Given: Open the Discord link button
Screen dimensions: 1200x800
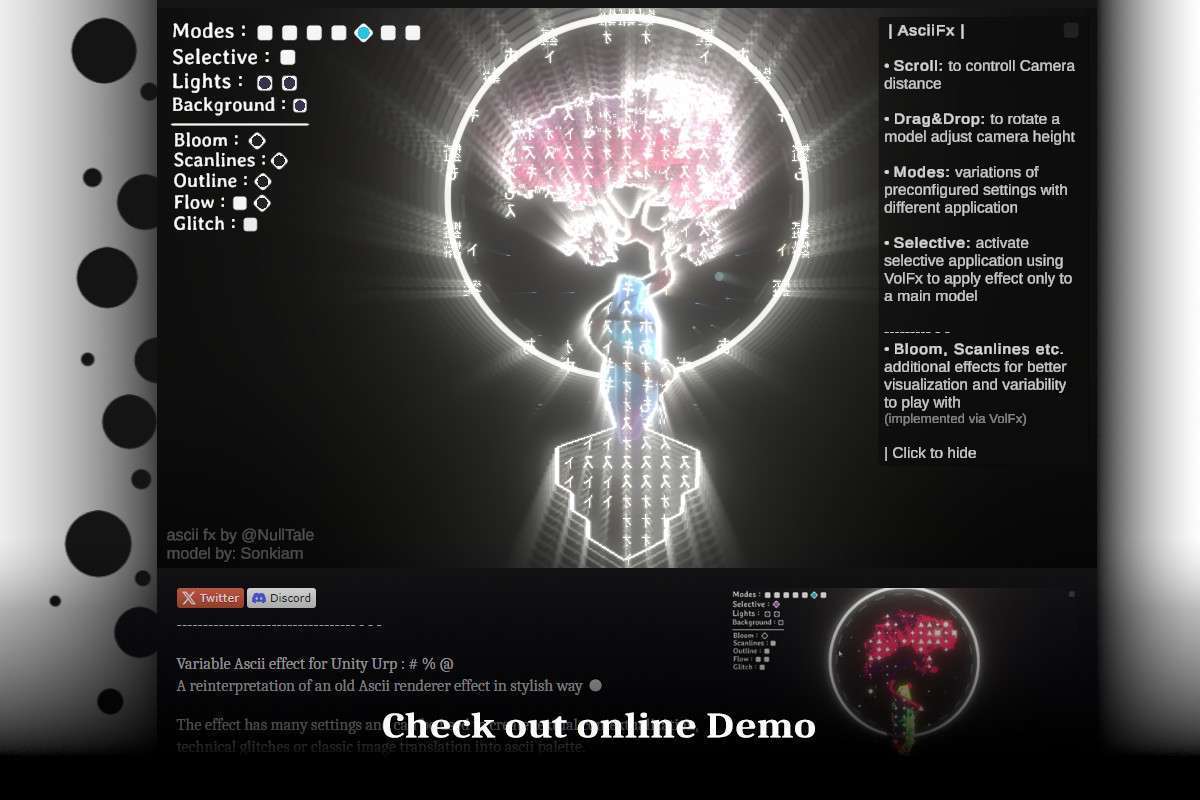Looking at the screenshot, I should click(x=281, y=598).
